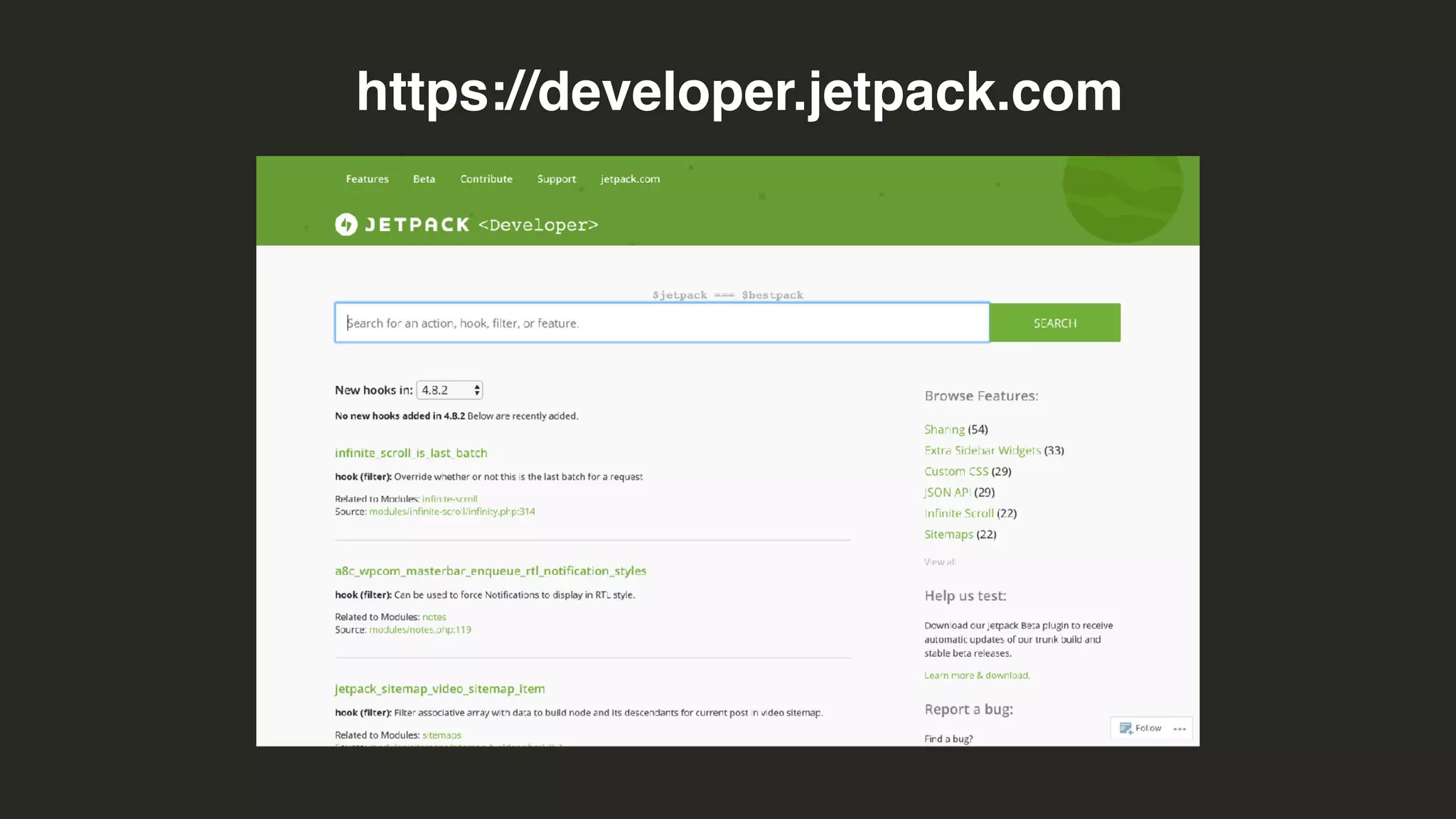Visit jetpack.com from the top navigation
1456x819 pixels.
630,179
